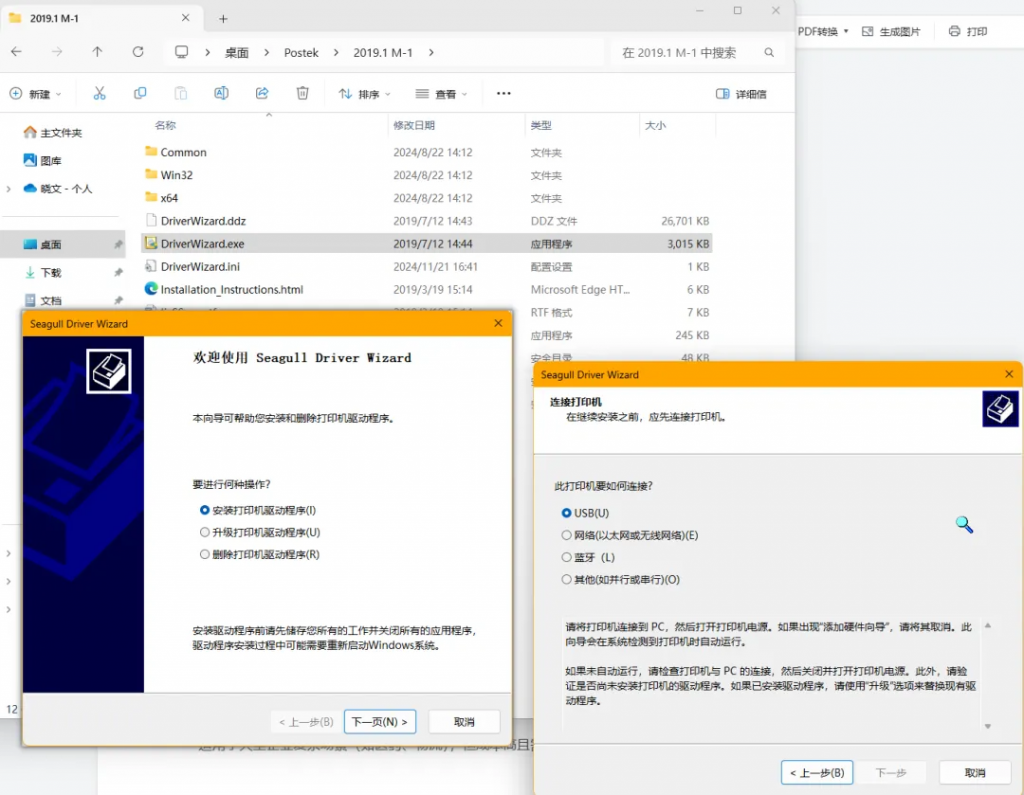This screenshot has width=1024, height=795.
Task: Select install printer driver option
Action: click(x=258, y=510)
